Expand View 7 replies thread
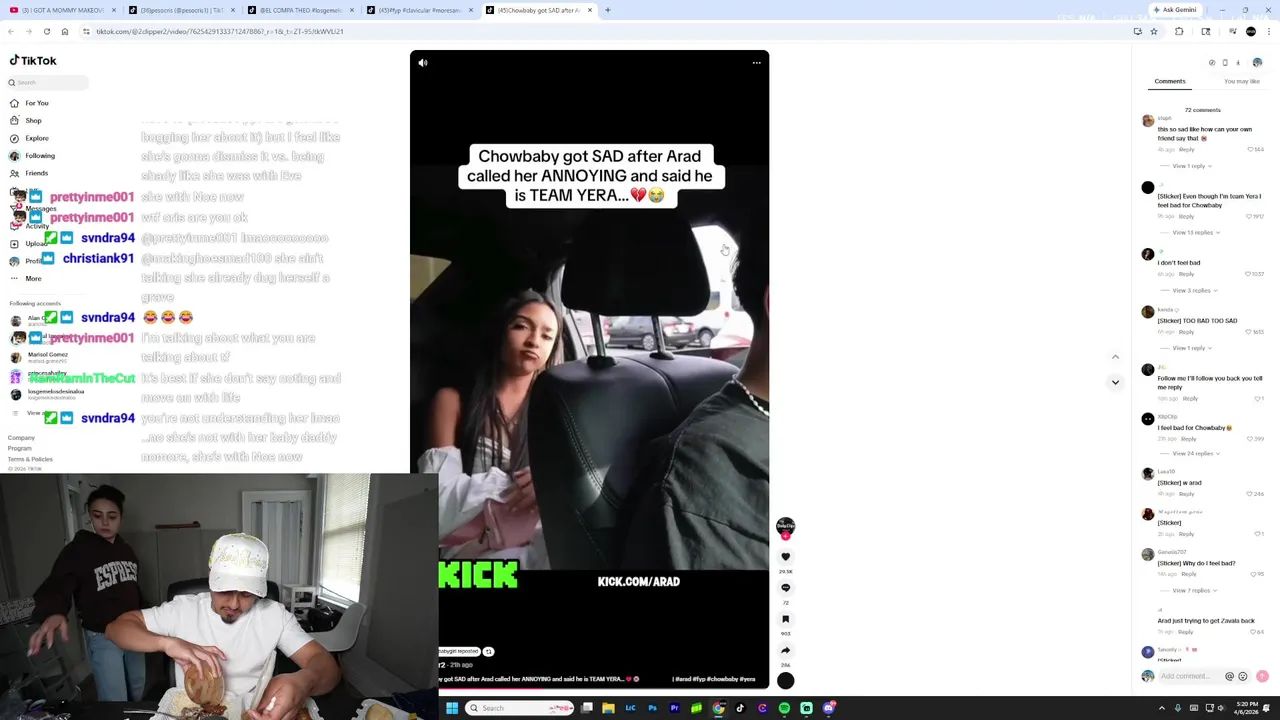Screen dimensions: 1280x720 click(1193, 590)
